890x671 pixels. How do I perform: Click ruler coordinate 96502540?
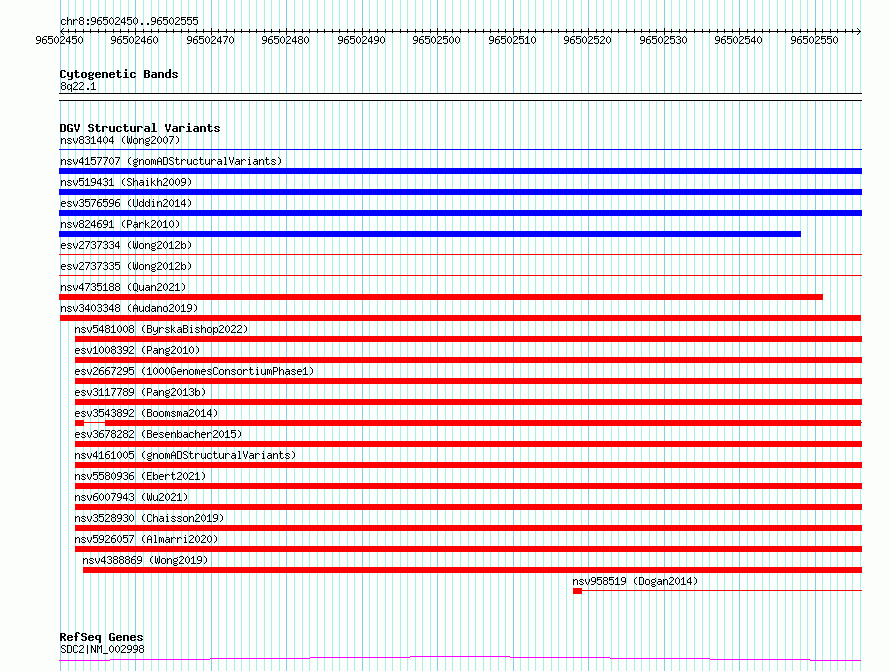738,40
